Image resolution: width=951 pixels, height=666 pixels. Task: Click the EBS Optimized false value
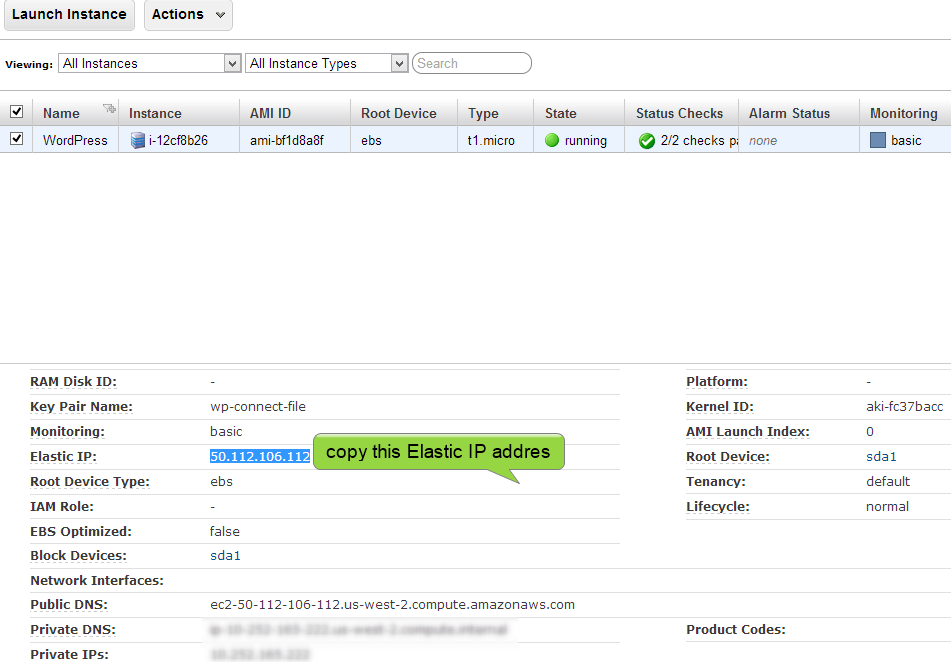(224, 531)
